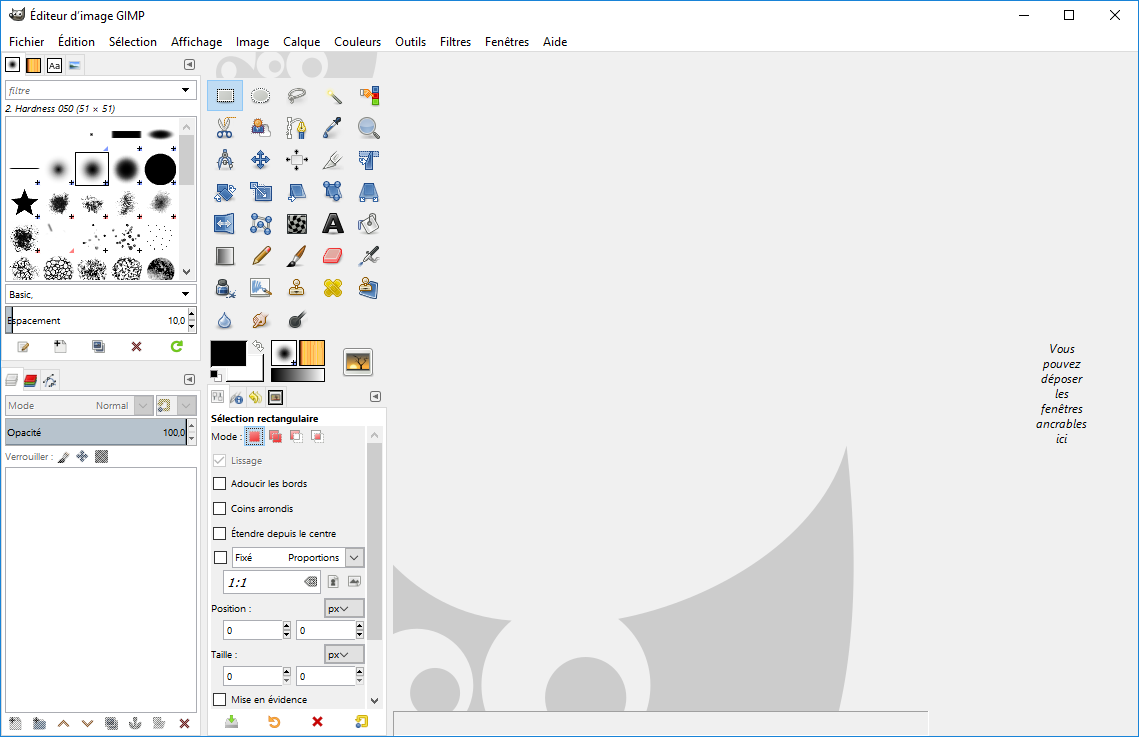Select the Flip tool
1139x737 pixels.
[225, 224]
